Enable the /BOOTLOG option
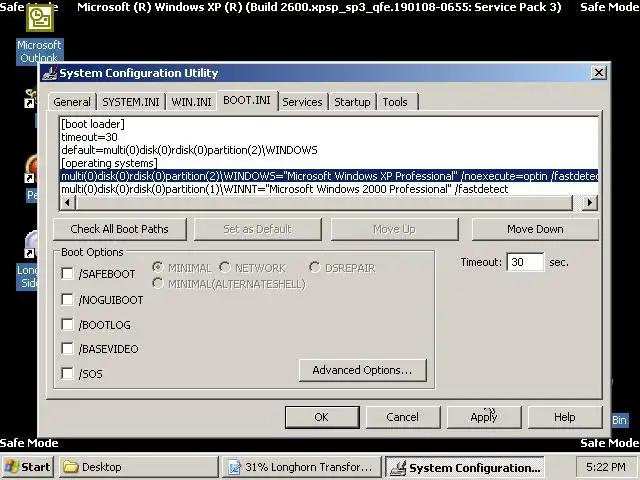This screenshot has height=480, width=640. point(67,324)
